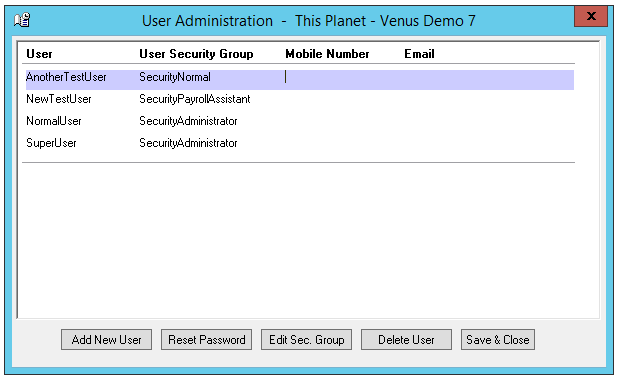Click Save & Close

point(498,339)
